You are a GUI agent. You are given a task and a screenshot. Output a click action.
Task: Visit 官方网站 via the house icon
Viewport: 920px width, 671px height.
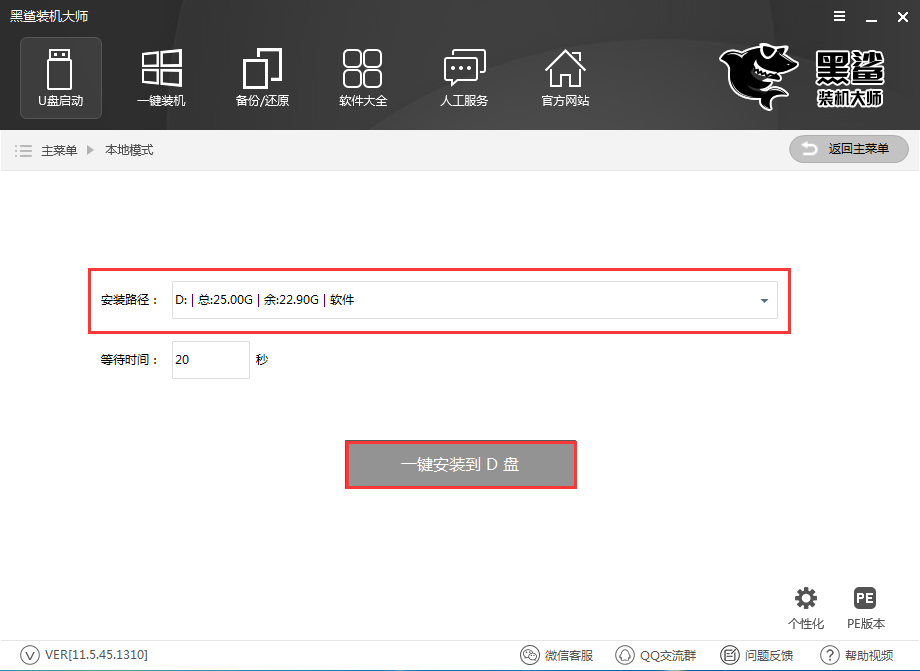(565, 76)
